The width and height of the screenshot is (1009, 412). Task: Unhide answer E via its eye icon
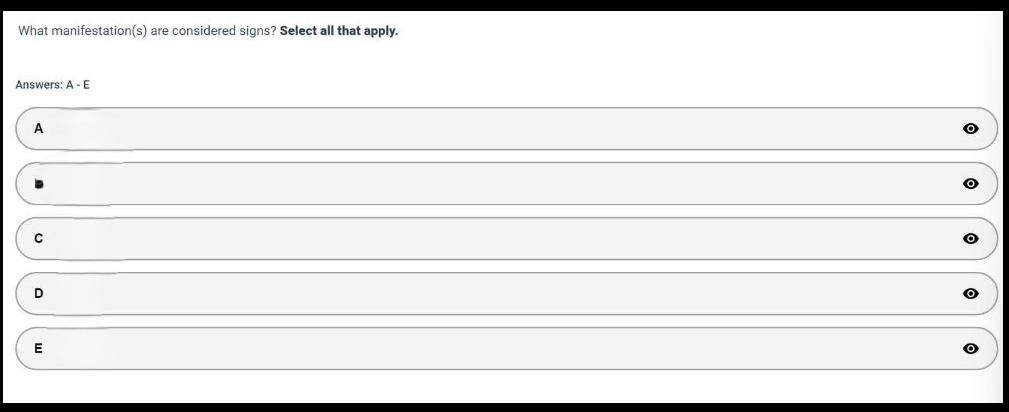pyautogui.click(x=970, y=349)
